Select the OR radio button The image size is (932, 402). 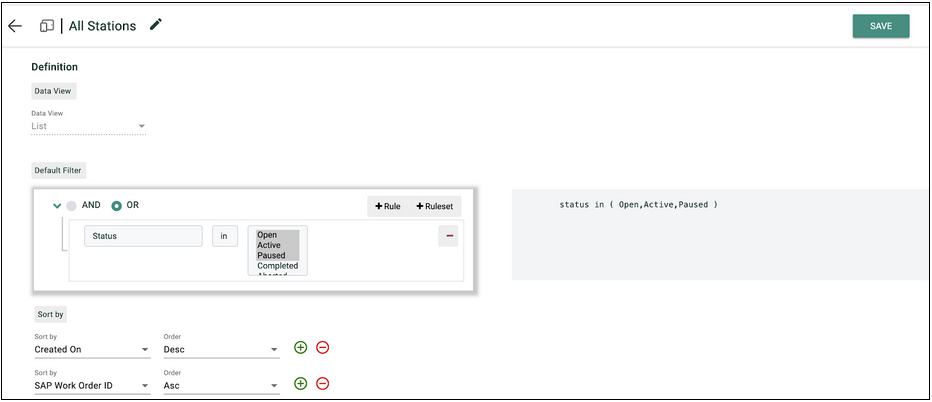(116, 206)
